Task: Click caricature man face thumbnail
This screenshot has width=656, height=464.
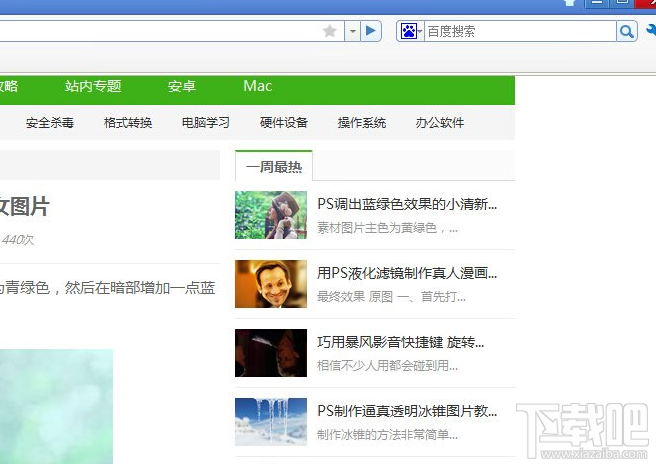Action: [x=271, y=284]
